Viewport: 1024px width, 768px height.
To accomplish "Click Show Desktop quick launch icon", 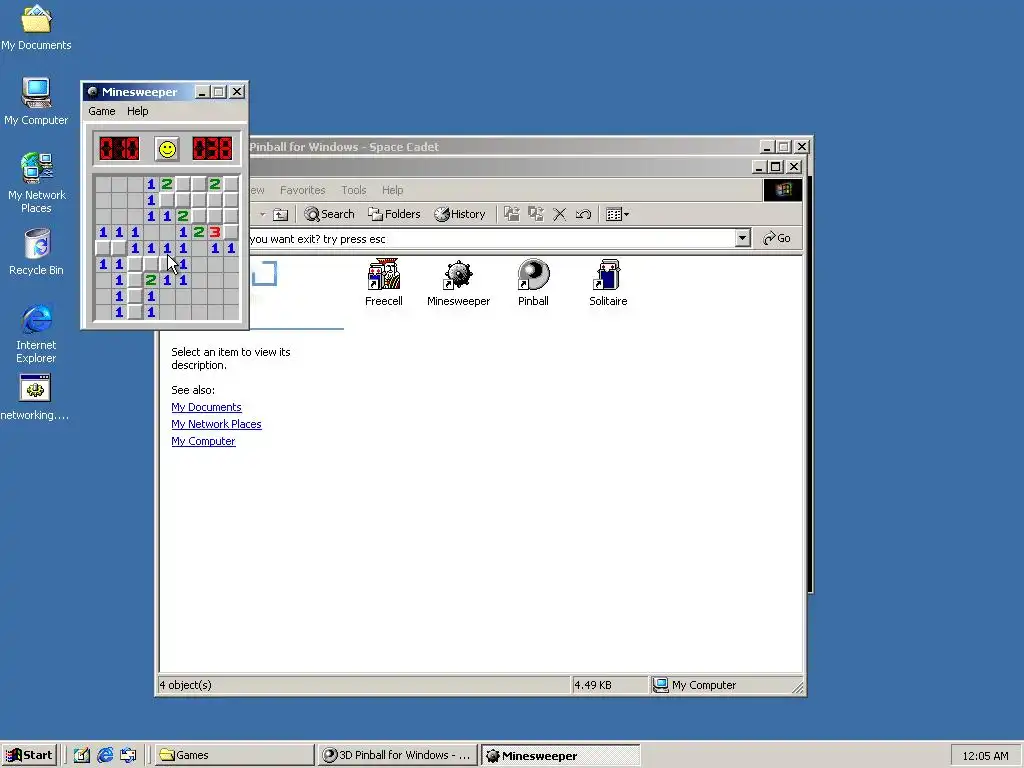I will [x=82, y=755].
